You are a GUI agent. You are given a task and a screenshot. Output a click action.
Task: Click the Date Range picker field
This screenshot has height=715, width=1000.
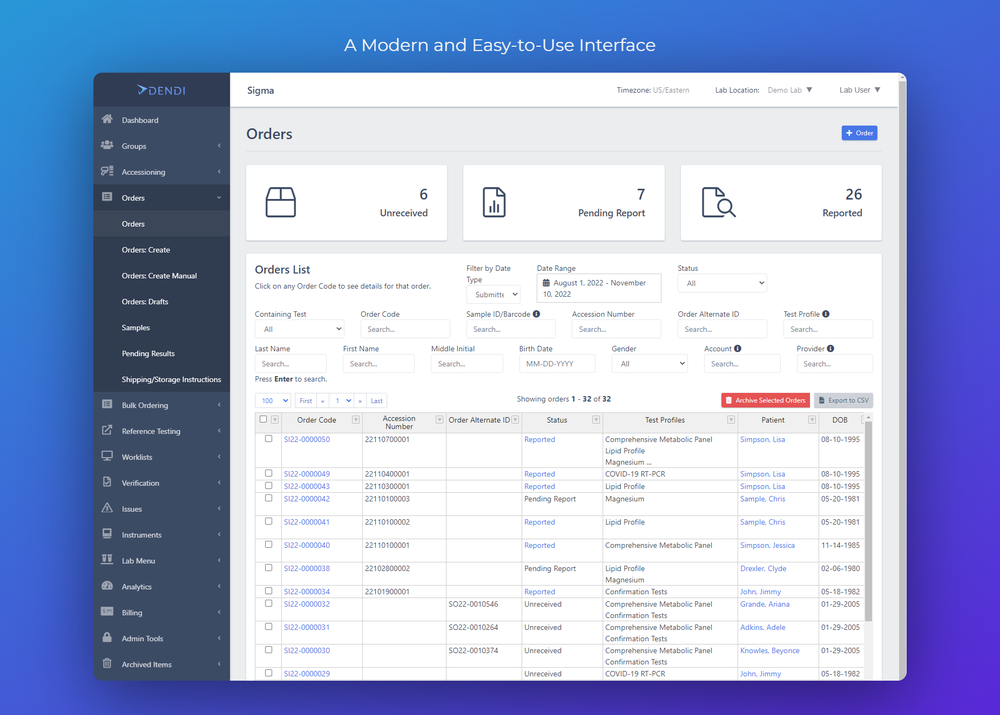click(599, 288)
